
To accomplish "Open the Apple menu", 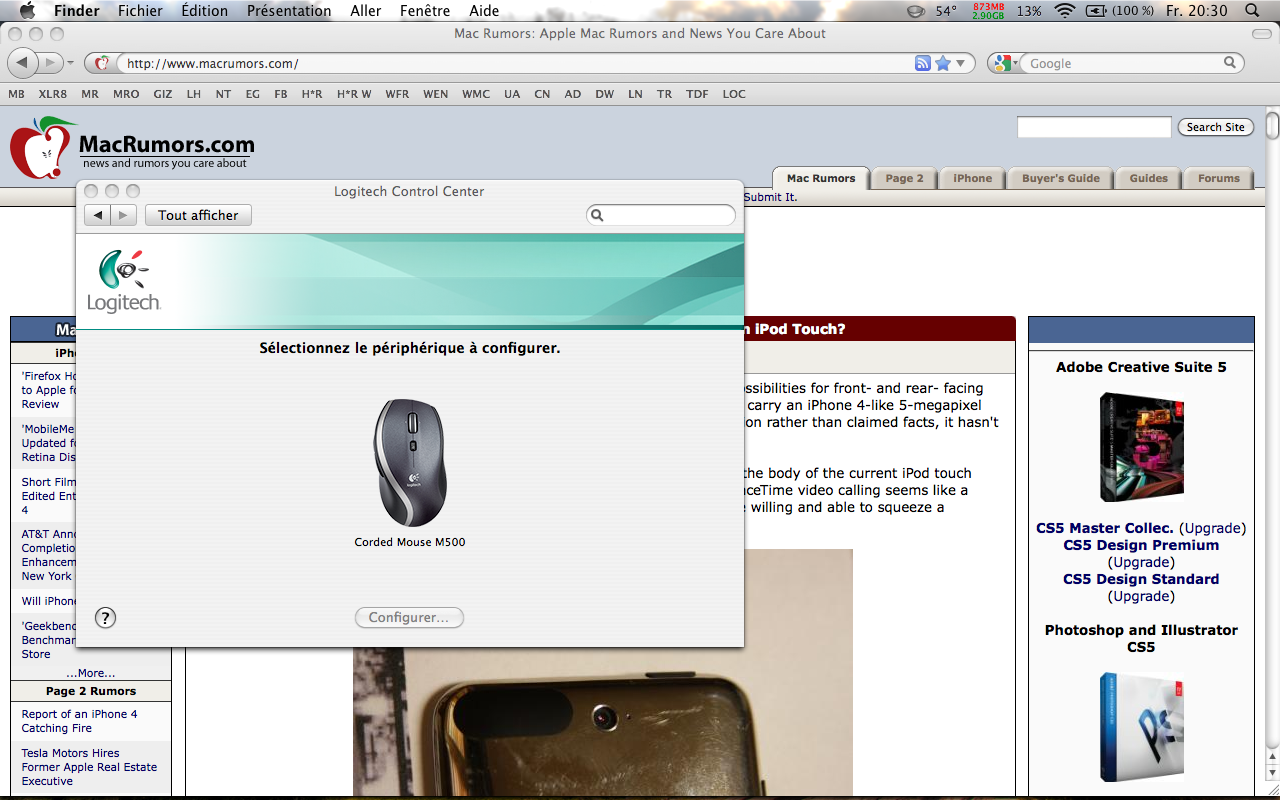I will point(27,11).
